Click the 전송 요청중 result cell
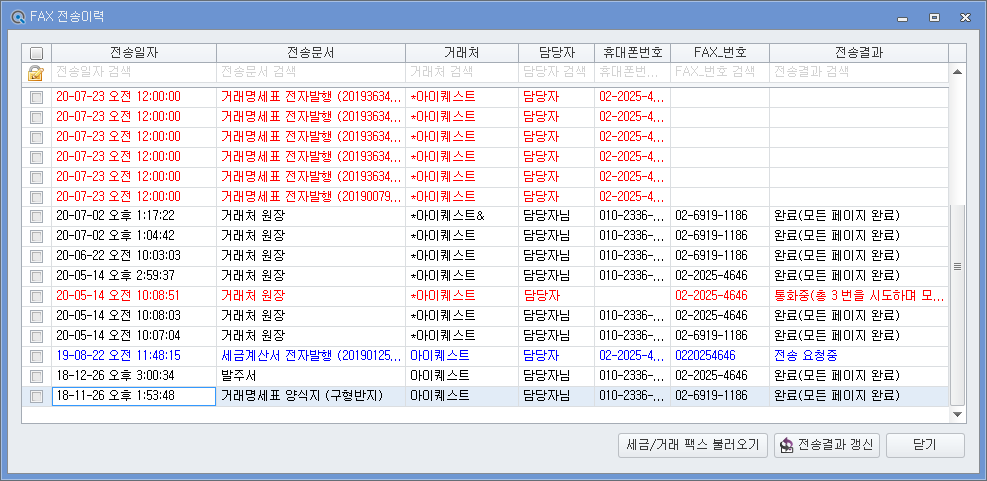Image resolution: width=987 pixels, height=481 pixels. point(859,356)
